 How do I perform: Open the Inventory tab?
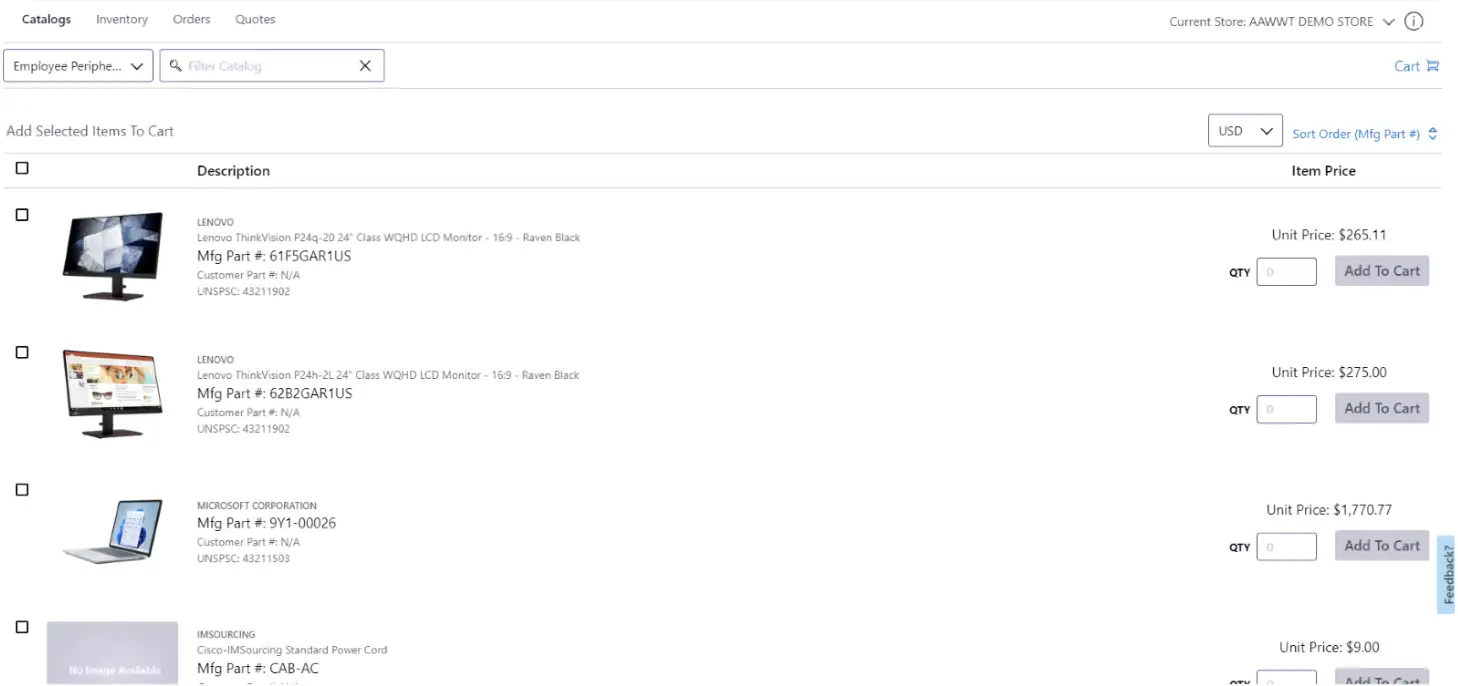tap(122, 19)
